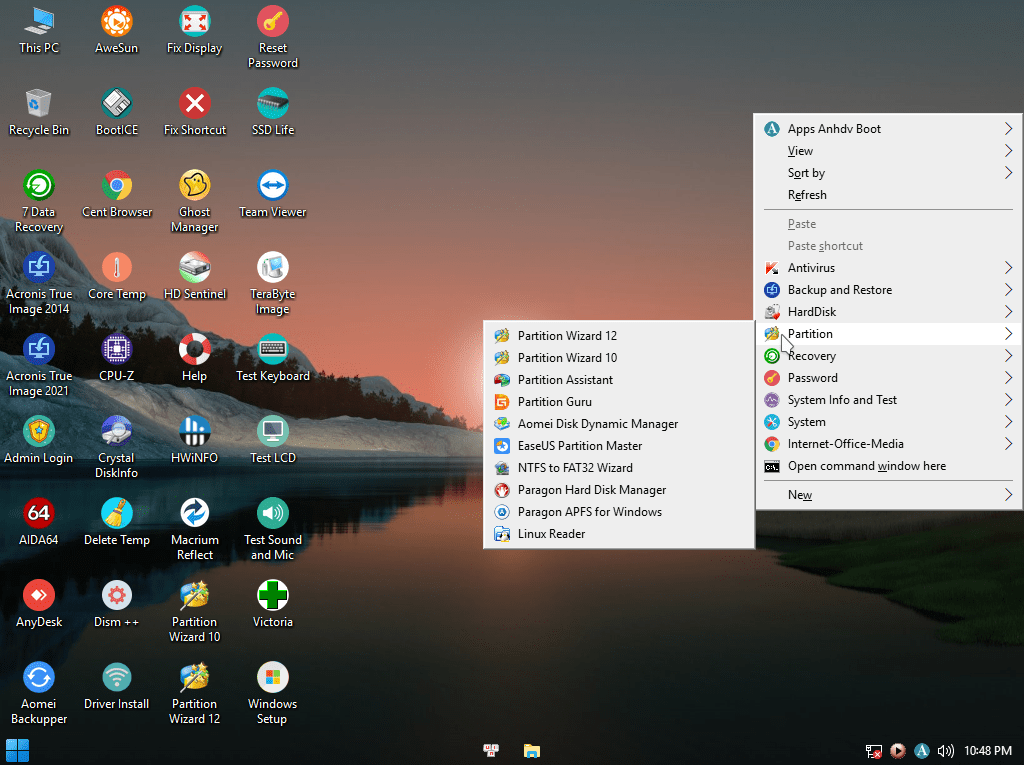This screenshot has height=765, width=1024.
Task: Launch Paragon APFS for Windows
Action: pyautogui.click(x=619, y=512)
